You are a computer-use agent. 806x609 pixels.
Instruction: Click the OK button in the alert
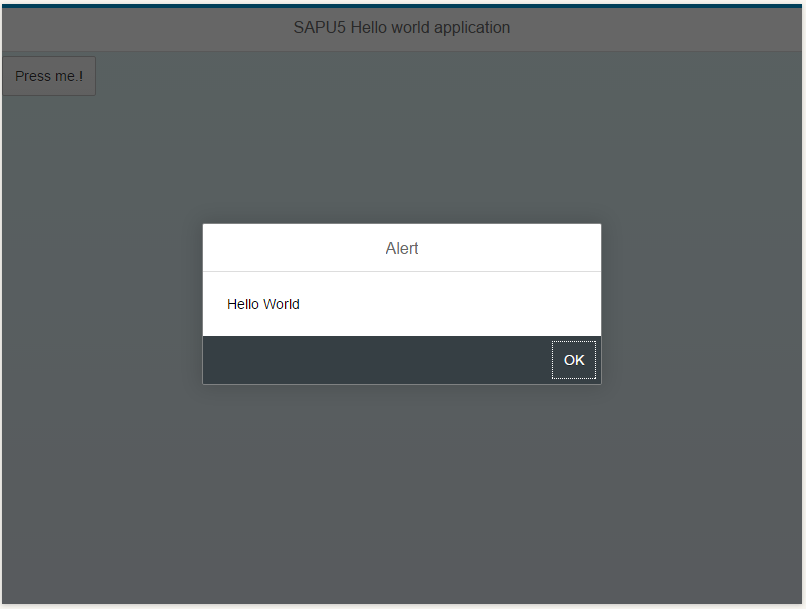tap(574, 360)
